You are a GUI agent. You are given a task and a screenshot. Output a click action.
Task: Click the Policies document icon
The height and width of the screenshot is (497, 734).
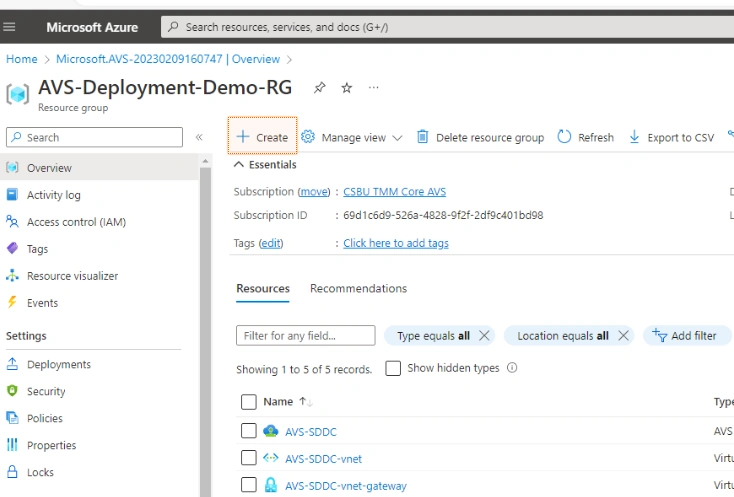tap(12, 417)
